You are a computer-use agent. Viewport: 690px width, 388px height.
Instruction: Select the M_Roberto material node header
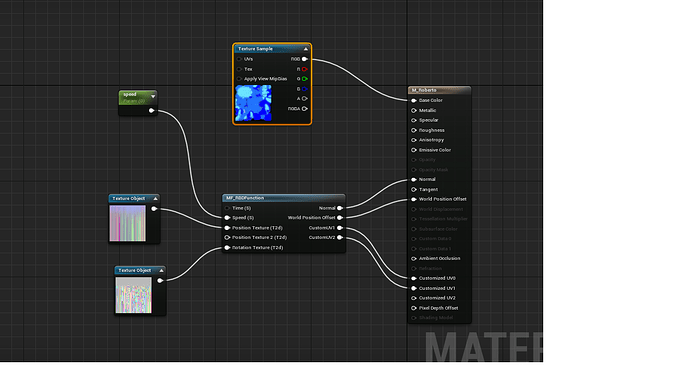click(439, 90)
